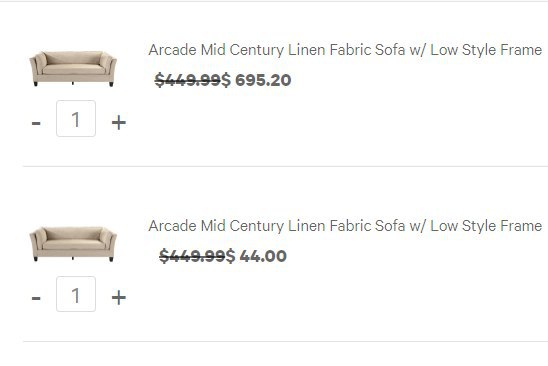
Task: Select the $ 695.20 sale price
Action: (x=256, y=80)
